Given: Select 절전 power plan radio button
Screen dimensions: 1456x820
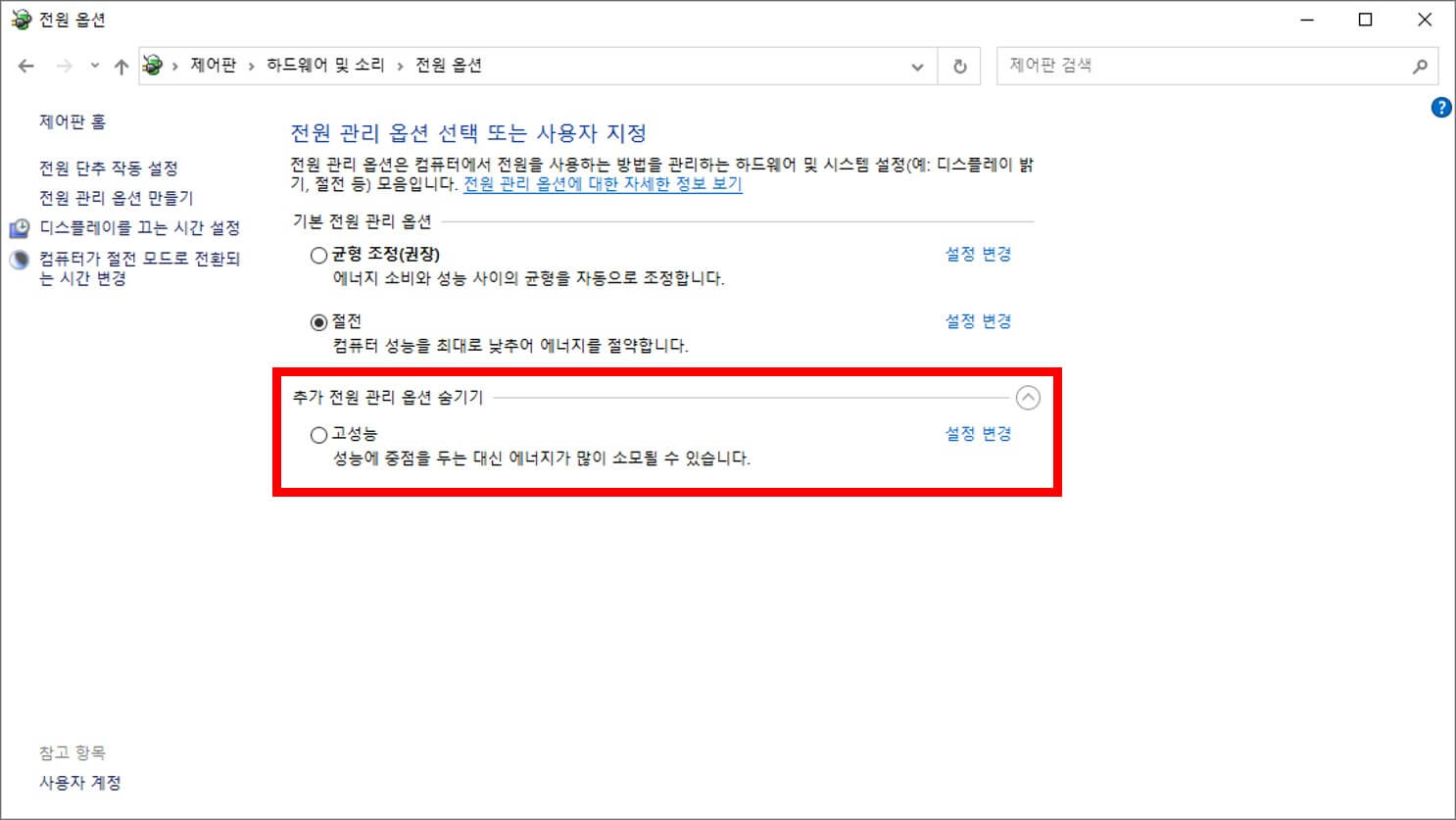Looking at the screenshot, I should (318, 322).
